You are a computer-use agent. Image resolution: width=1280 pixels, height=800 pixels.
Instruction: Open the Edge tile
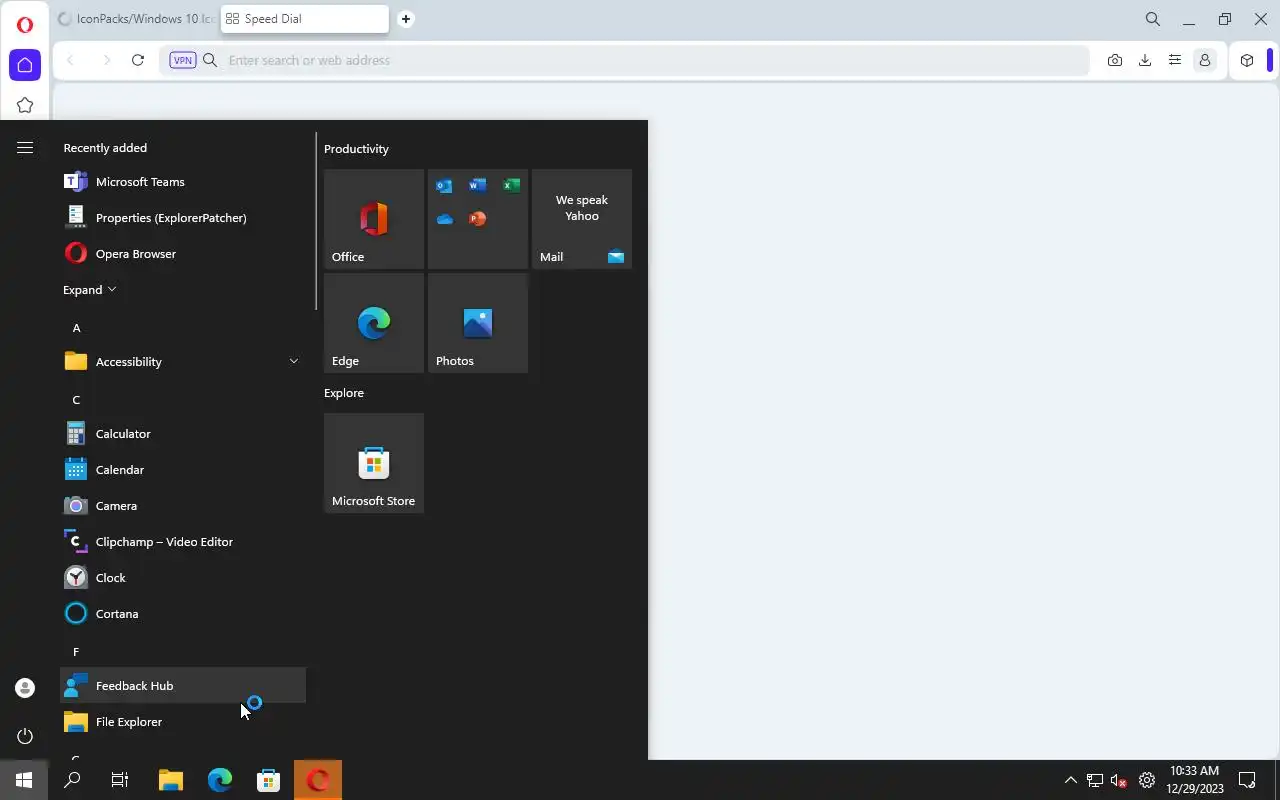pos(374,323)
